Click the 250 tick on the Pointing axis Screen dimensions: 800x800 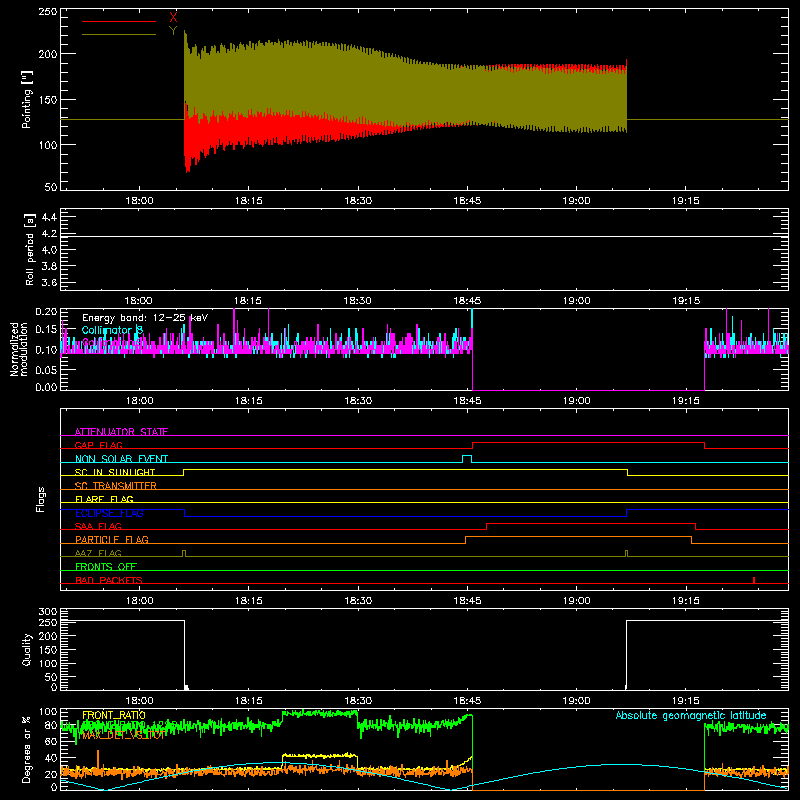tap(48, 11)
